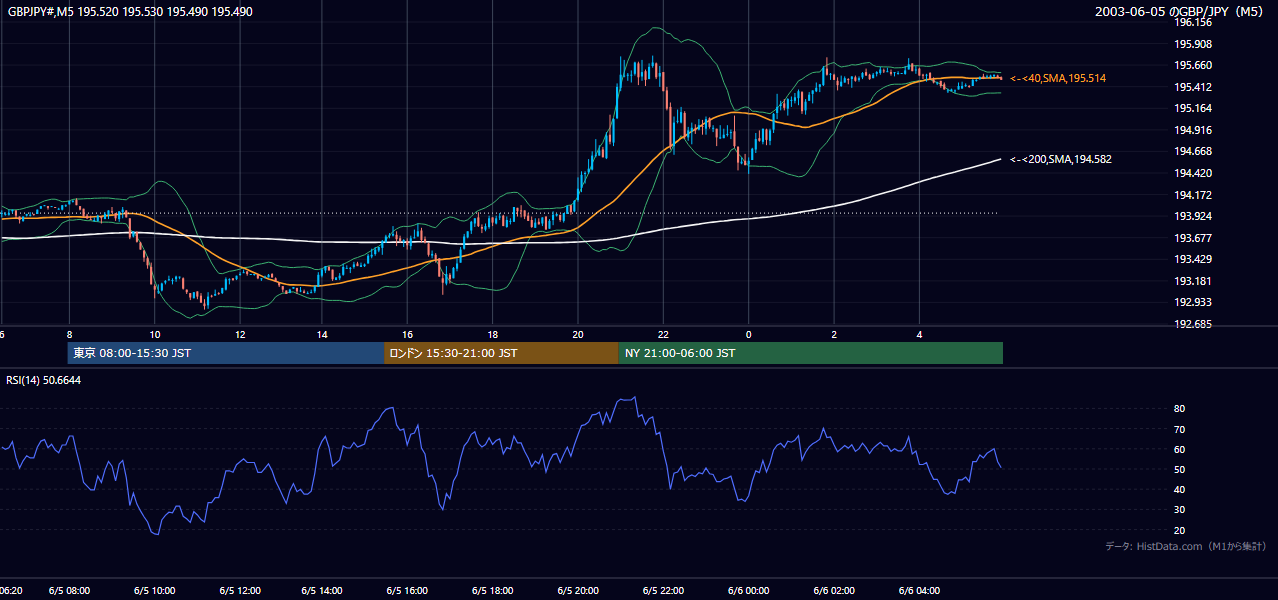
Task: Click the Tokyo 08:00-15:30 JST session bar
Action: click(x=226, y=353)
